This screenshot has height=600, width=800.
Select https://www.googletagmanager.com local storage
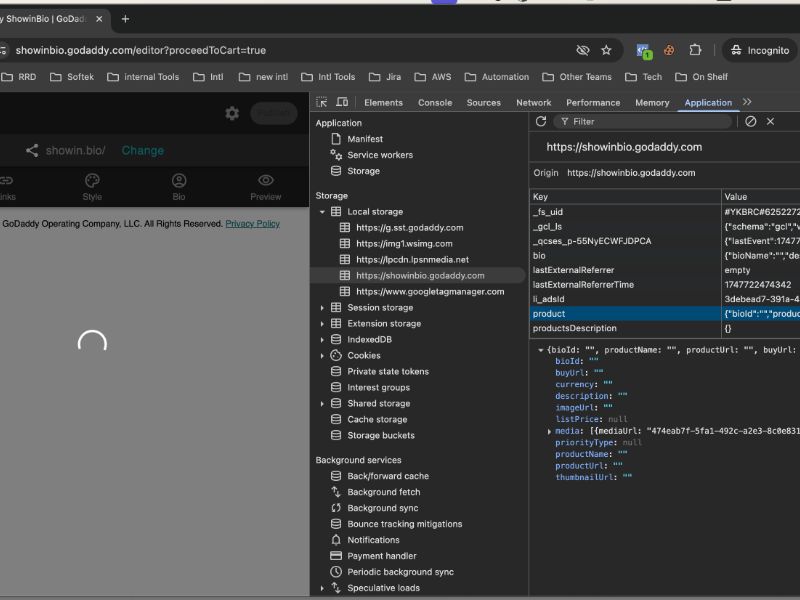pos(430,291)
